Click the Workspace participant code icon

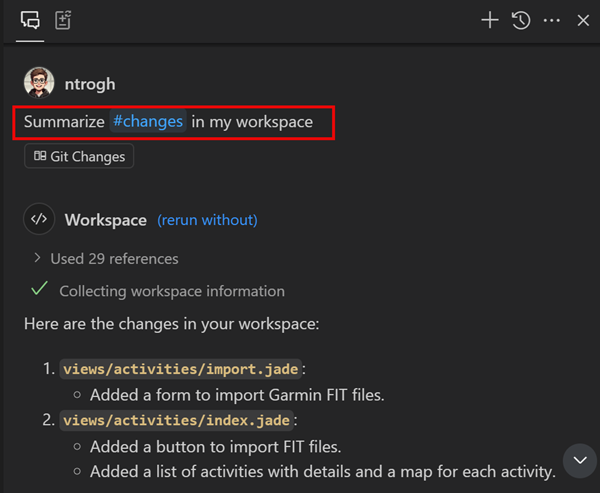pos(39,220)
